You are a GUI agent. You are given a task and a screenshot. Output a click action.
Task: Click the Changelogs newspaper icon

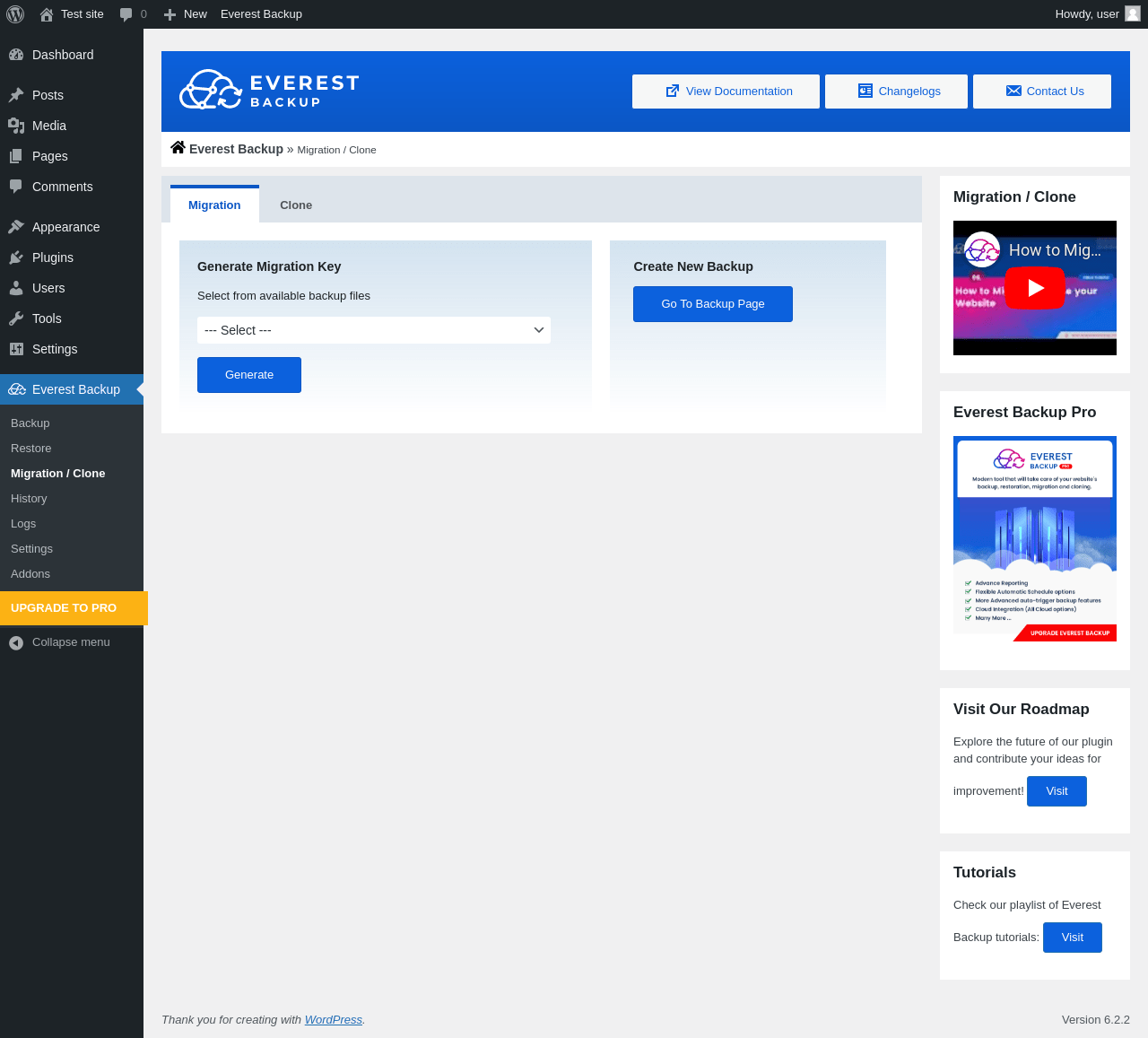click(865, 92)
